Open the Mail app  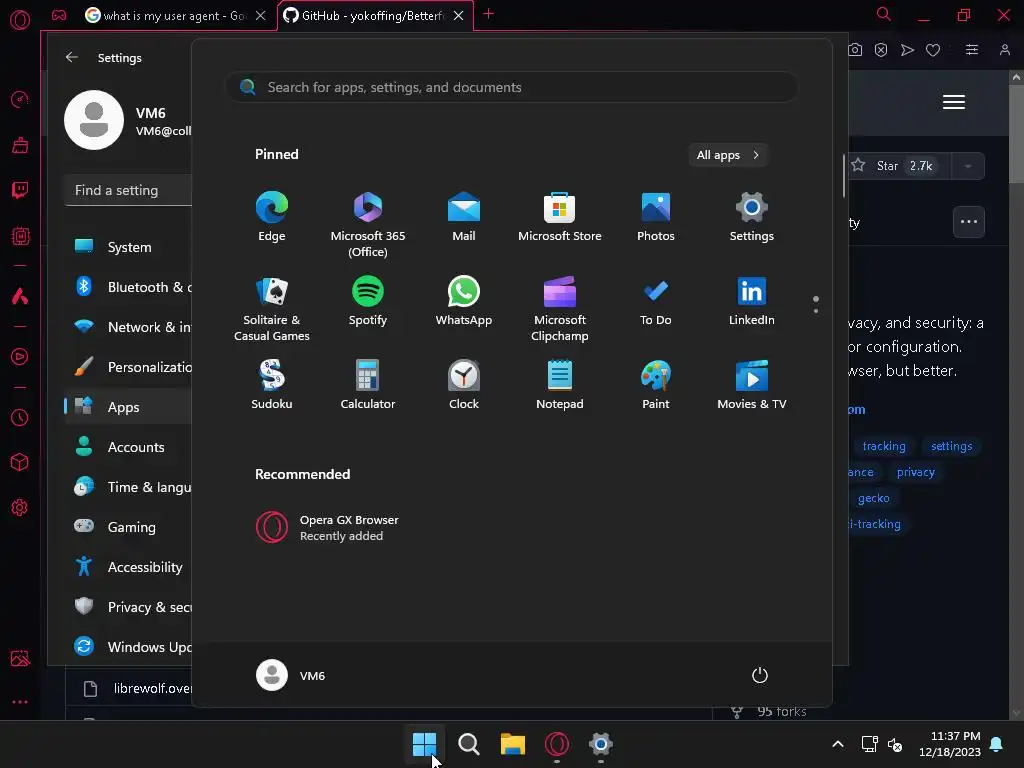click(464, 217)
